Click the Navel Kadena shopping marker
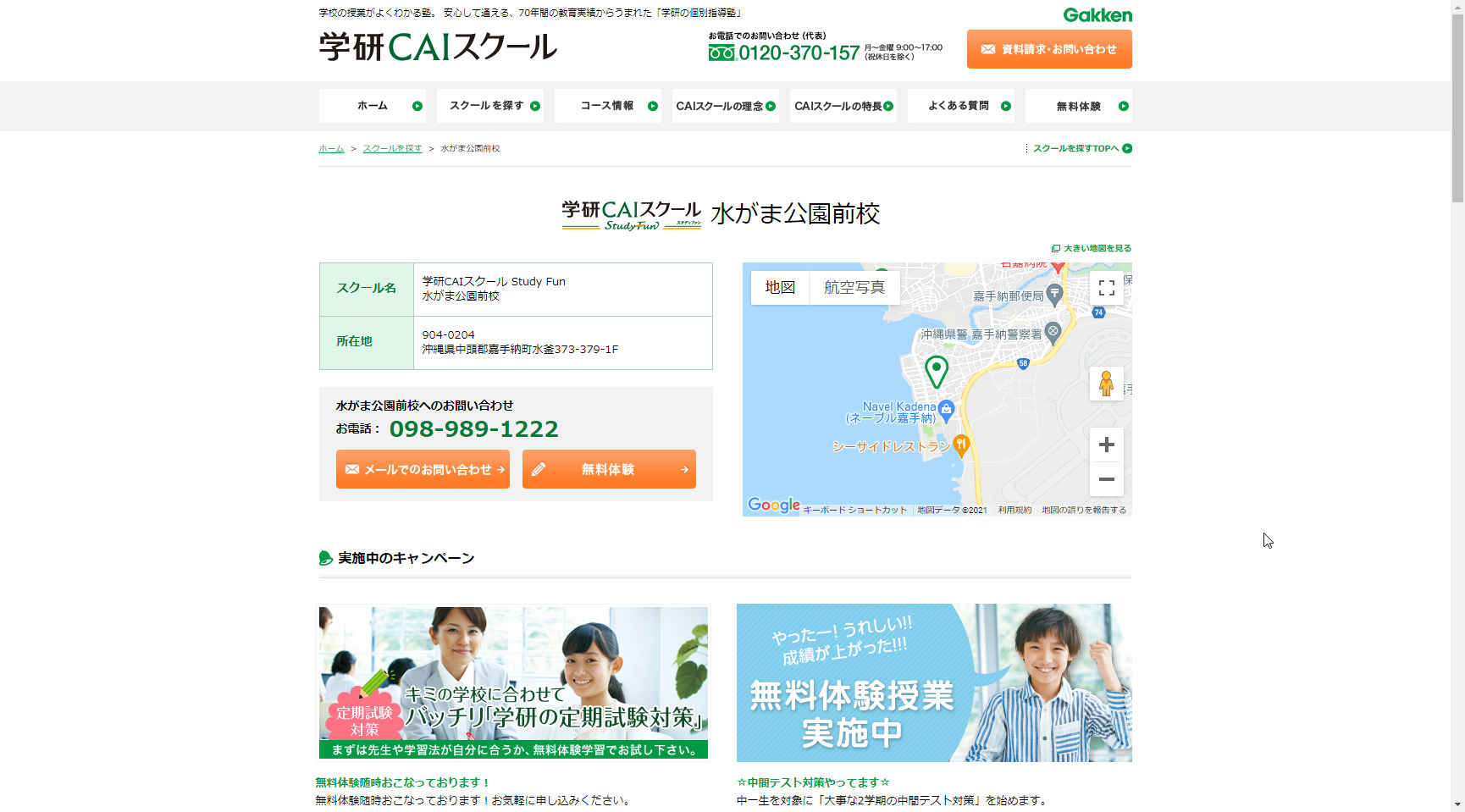The height and width of the screenshot is (812, 1465). point(946,411)
